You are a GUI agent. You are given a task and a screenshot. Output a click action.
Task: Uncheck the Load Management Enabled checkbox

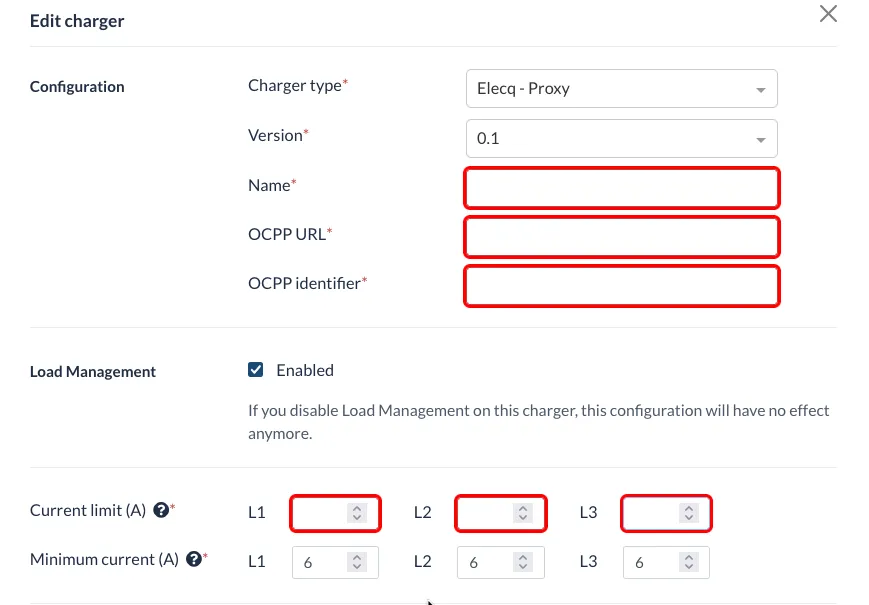click(x=255, y=370)
